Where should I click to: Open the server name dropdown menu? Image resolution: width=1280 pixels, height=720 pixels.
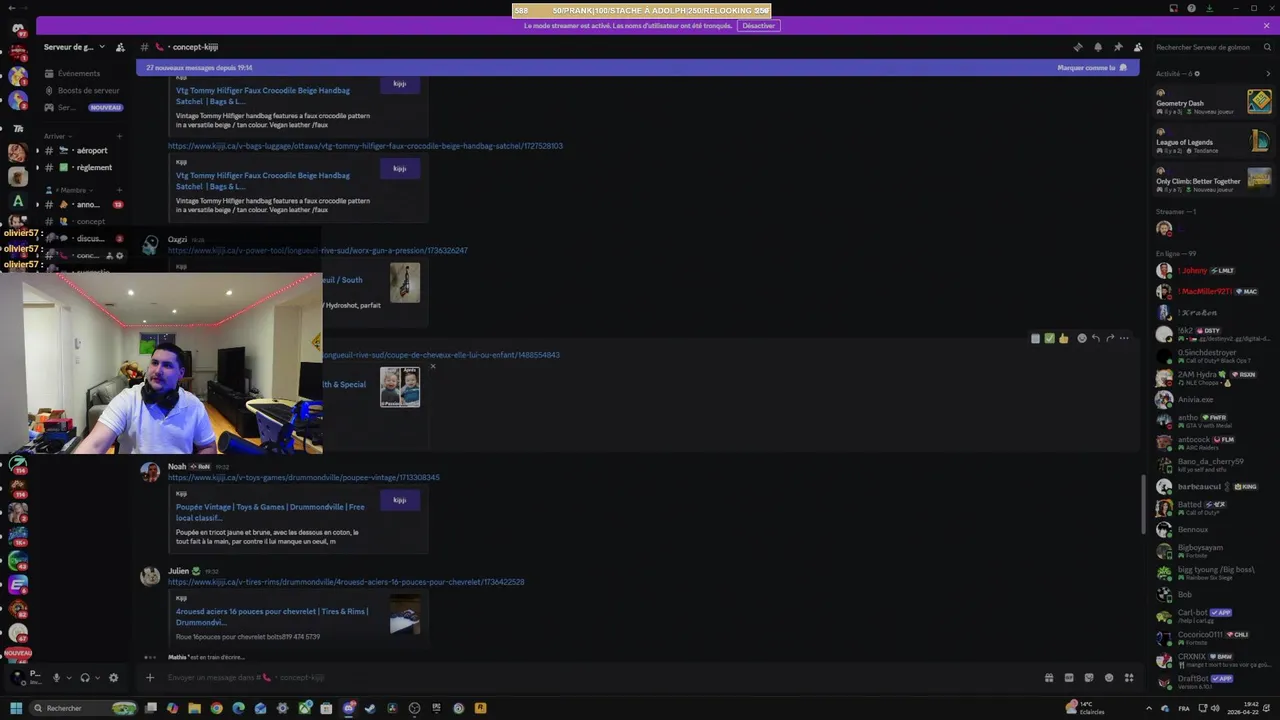pos(74,47)
